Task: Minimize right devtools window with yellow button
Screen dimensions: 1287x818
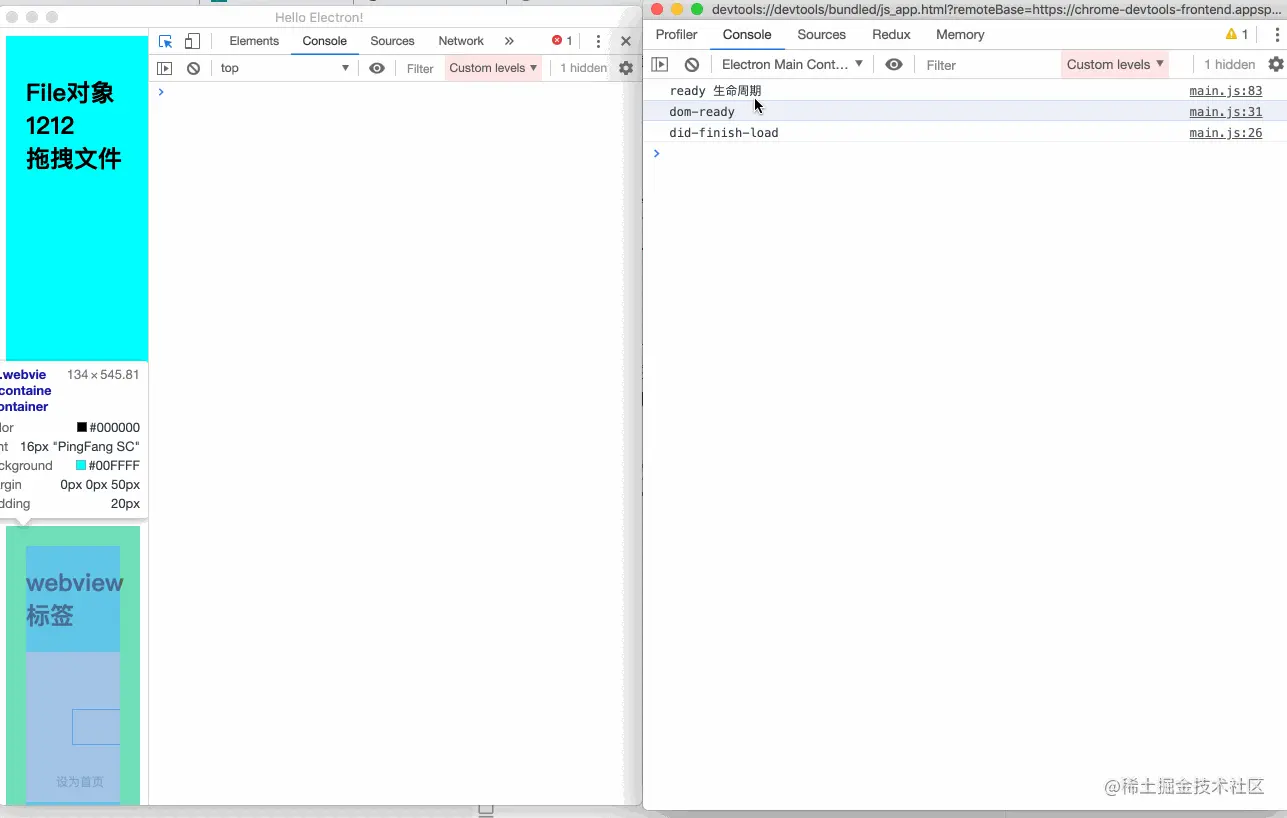Action: click(677, 9)
